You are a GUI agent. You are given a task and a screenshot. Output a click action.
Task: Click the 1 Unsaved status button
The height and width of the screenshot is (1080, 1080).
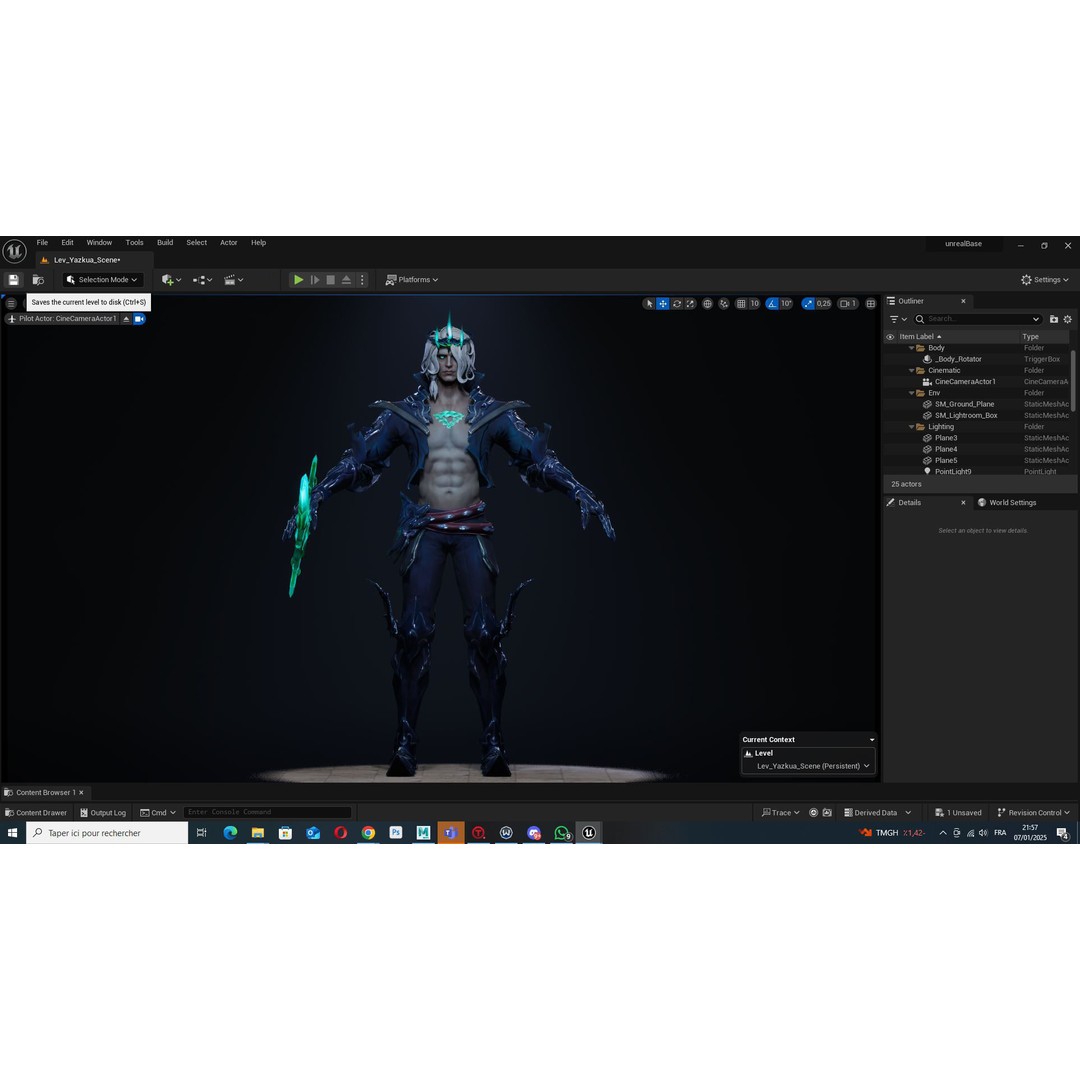point(958,813)
